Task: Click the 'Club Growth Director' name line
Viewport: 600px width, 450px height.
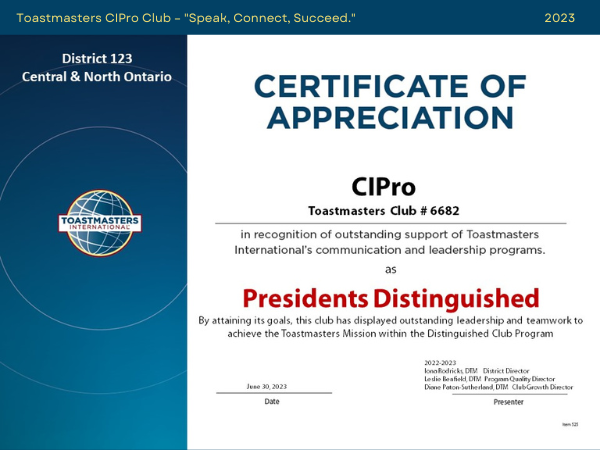Action: [x=499, y=387]
